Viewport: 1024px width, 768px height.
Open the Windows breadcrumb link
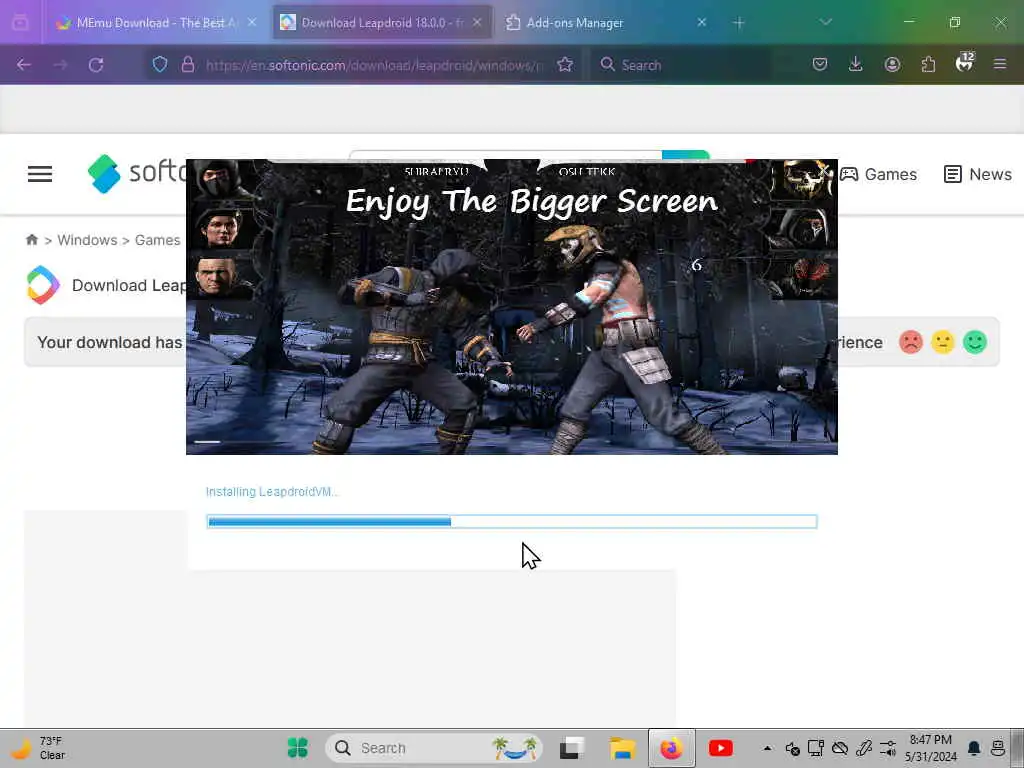tap(88, 240)
